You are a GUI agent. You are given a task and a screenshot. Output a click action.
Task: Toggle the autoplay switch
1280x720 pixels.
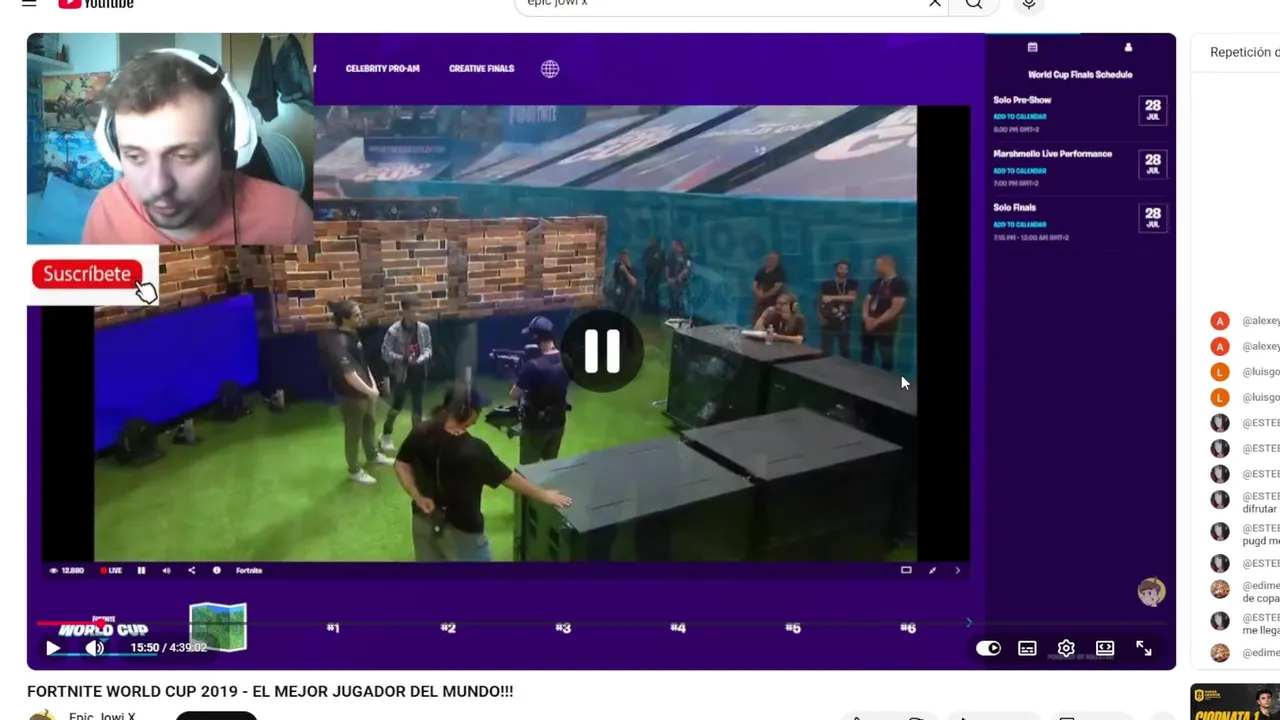tap(988, 648)
